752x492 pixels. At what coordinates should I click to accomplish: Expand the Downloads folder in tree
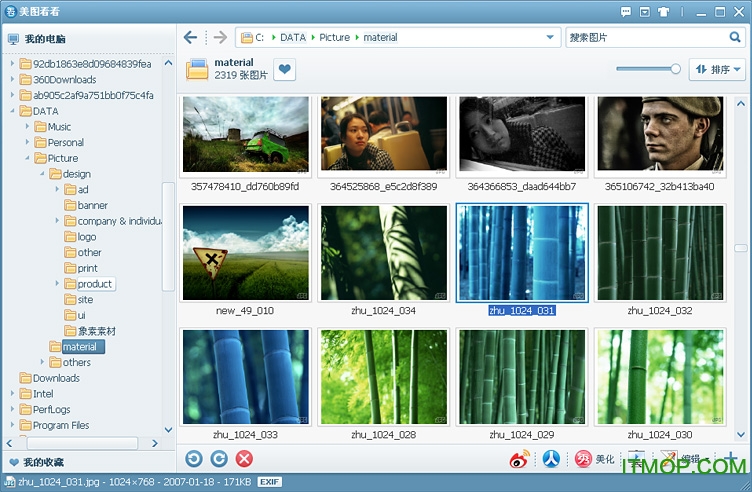[x=12, y=378]
